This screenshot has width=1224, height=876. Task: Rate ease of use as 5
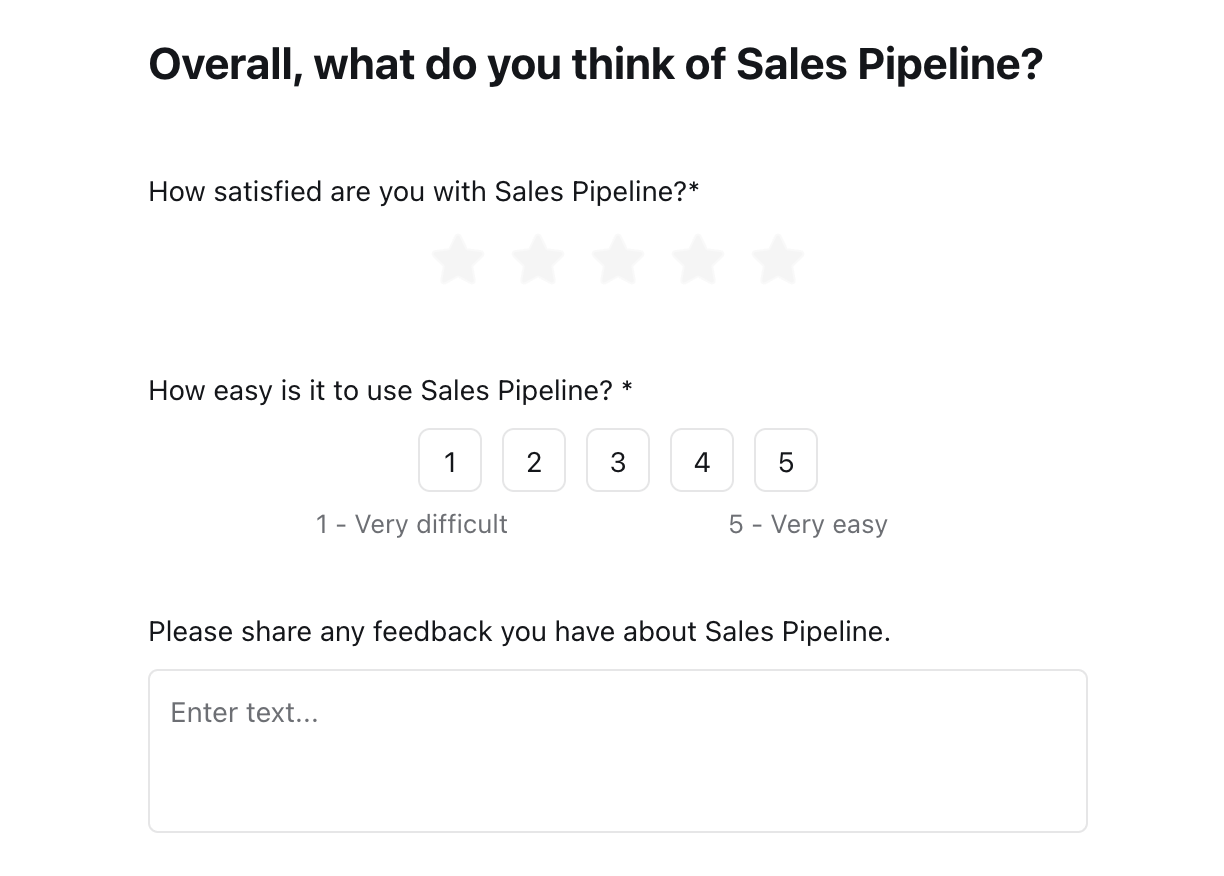pyautogui.click(x=786, y=461)
